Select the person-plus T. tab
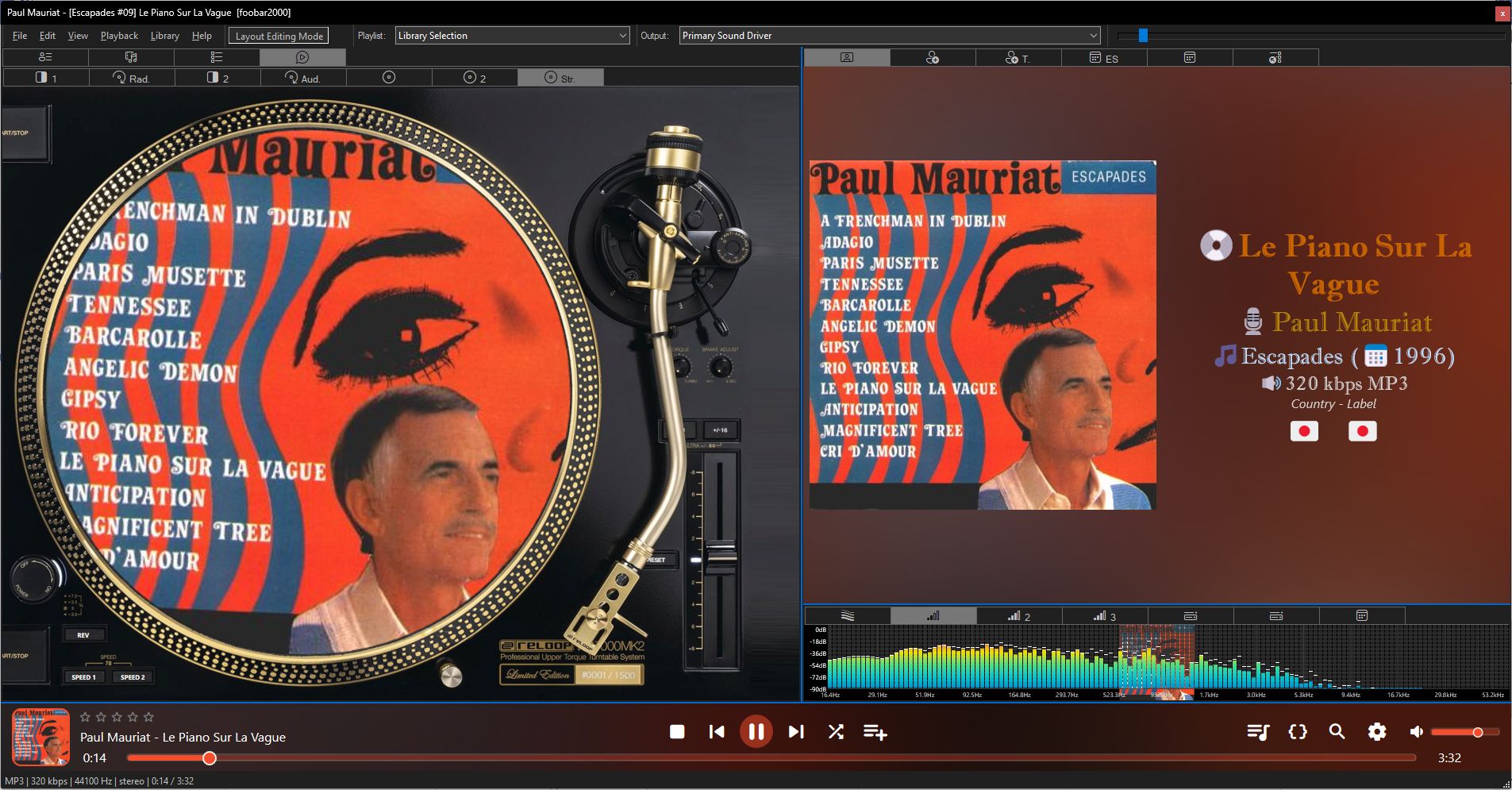Screen dimensions: 1512x790 (1018, 58)
